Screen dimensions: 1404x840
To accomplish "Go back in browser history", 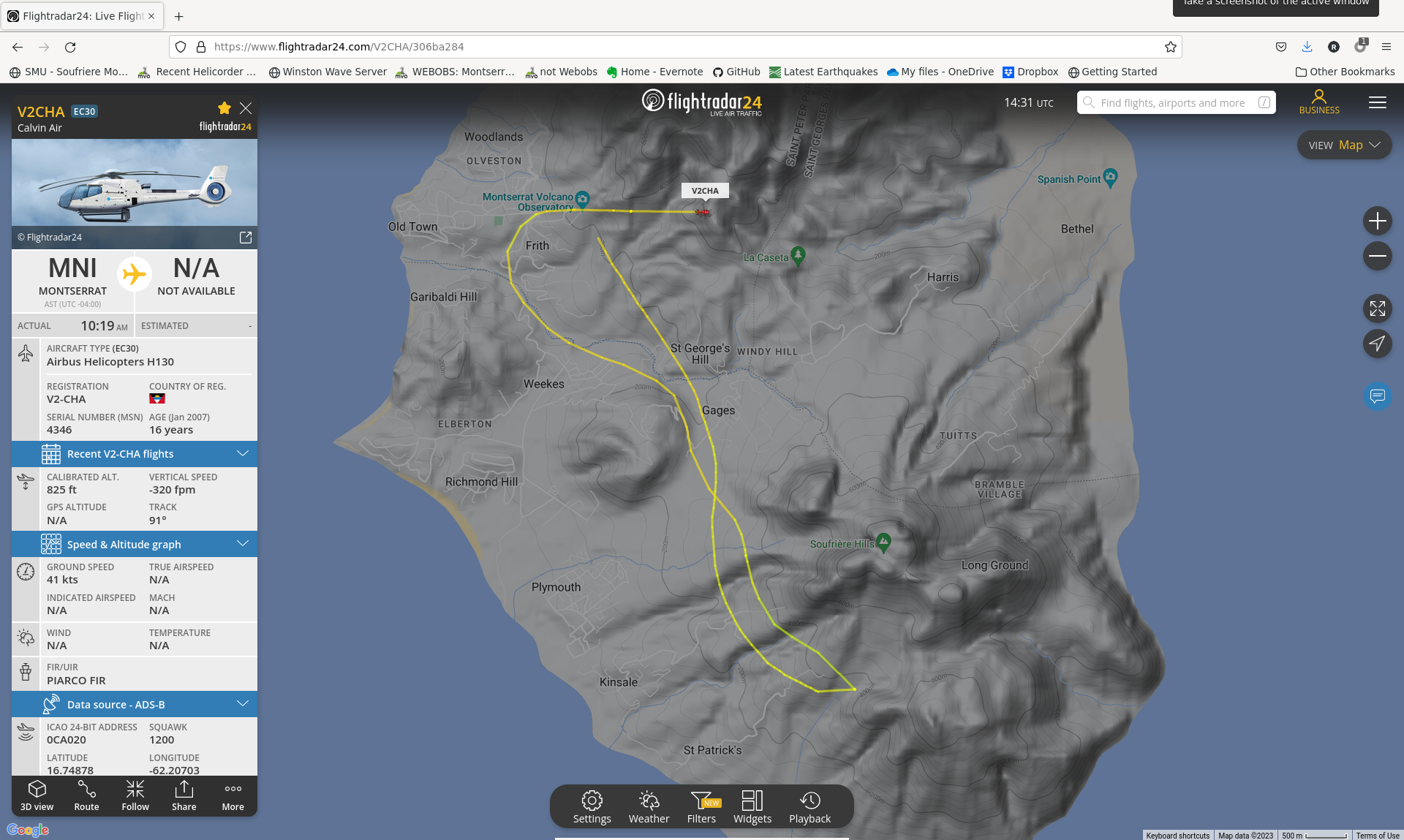I will 18,47.
